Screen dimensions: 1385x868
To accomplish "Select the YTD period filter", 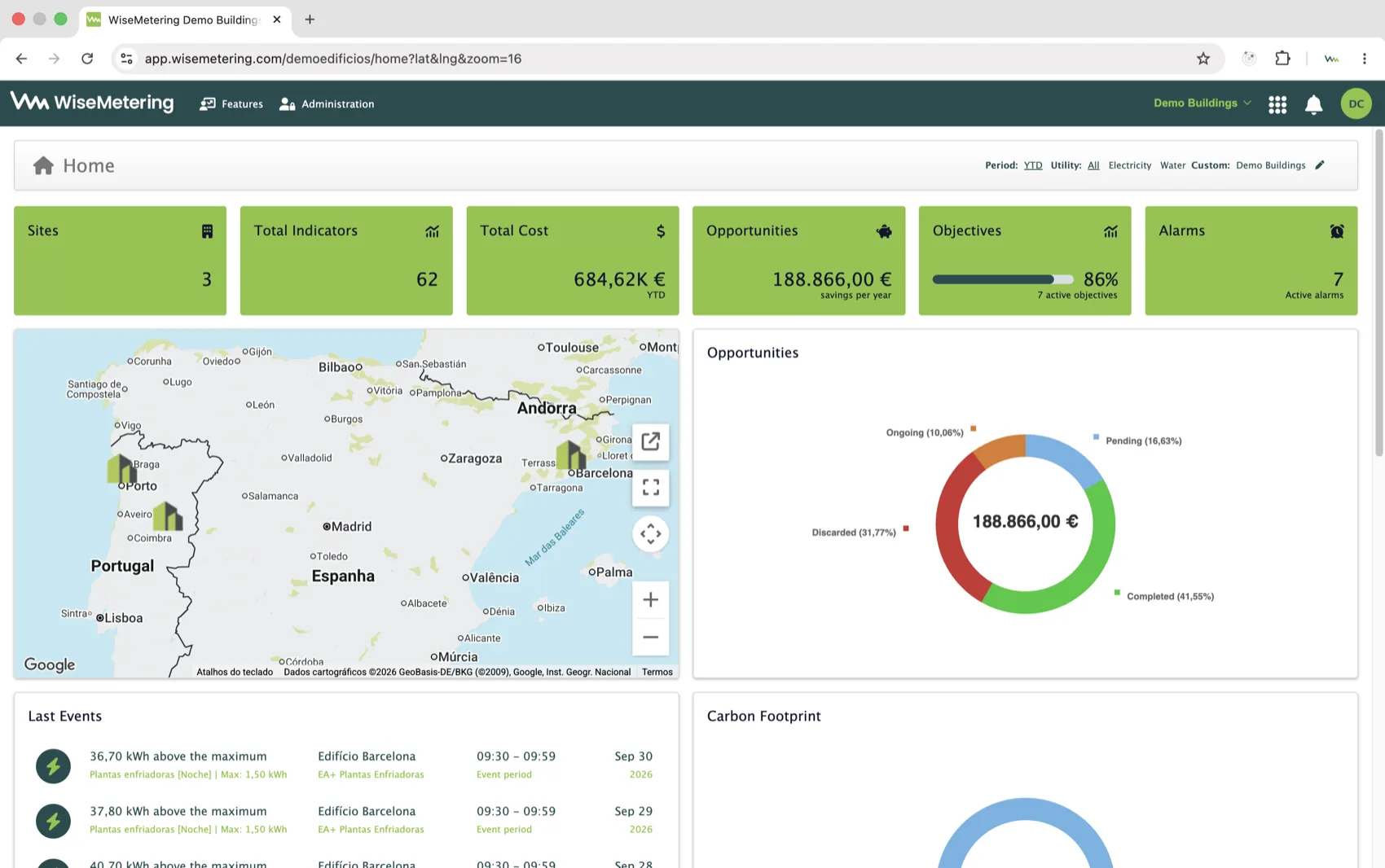I will tap(1033, 165).
